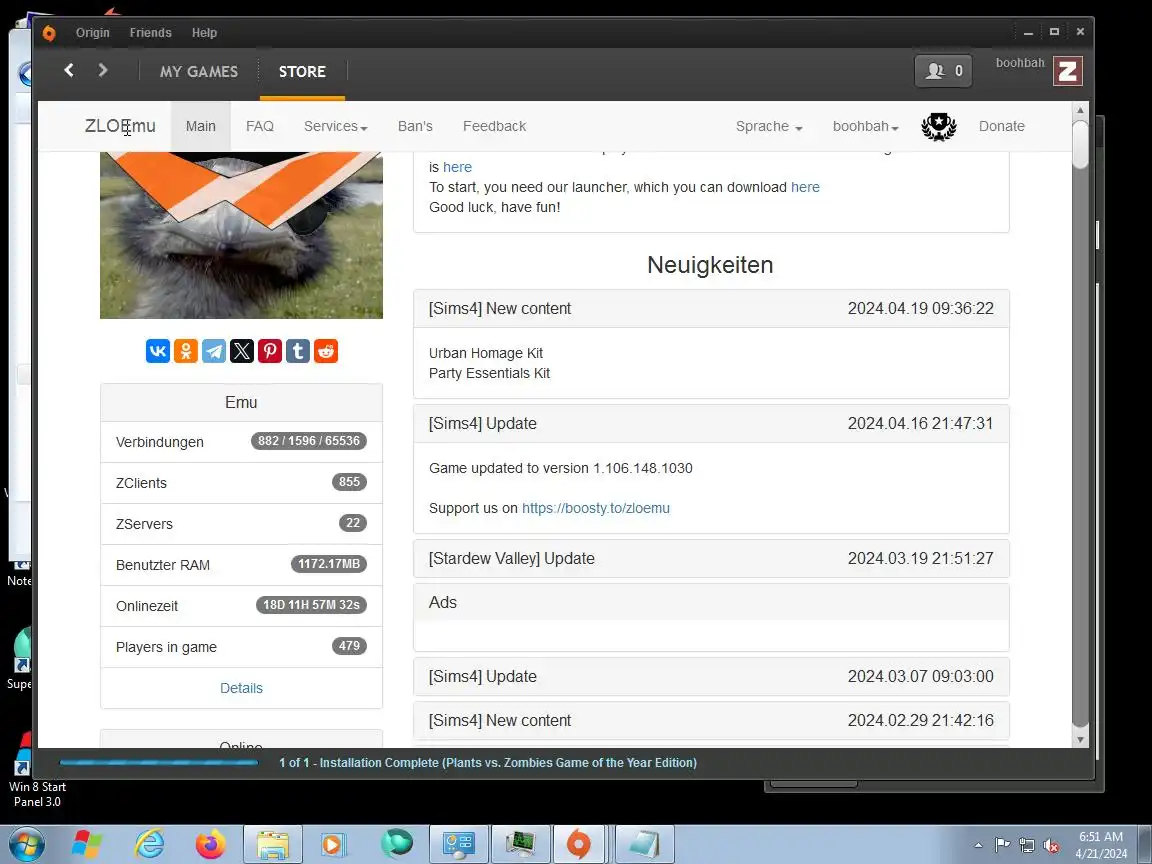Image resolution: width=1152 pixels, height=864 pixels.
Task: Click the ZServers 22 badge
Action: point(353,522)
